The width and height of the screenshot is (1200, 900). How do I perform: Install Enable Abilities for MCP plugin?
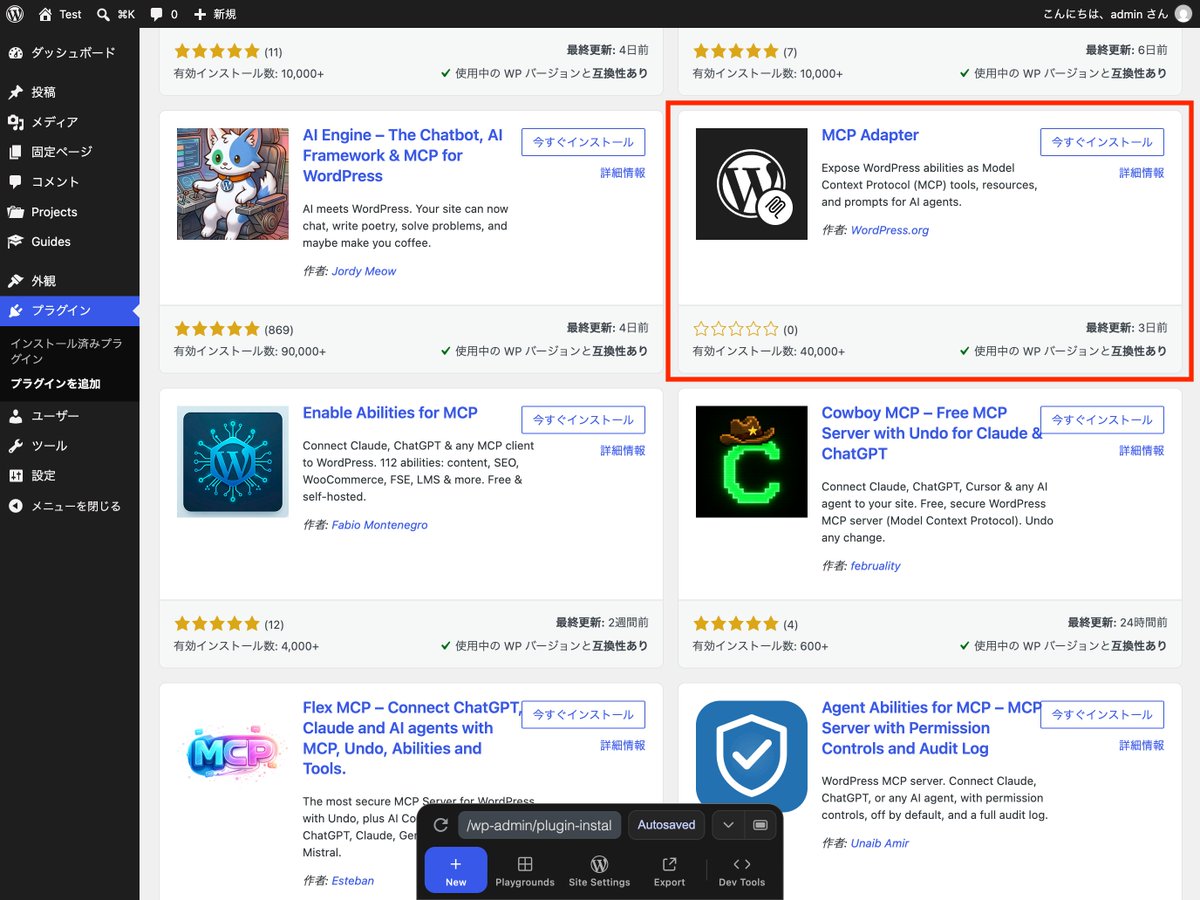pos(584,420)
